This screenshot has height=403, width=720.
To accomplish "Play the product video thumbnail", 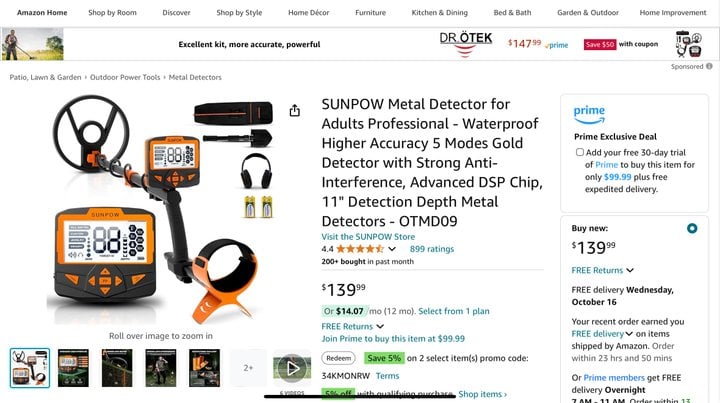I will point(292,368).
